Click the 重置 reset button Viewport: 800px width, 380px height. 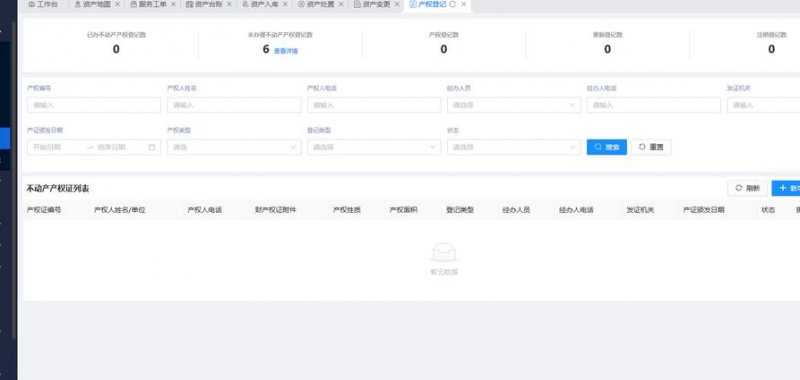tap(651, 147)
